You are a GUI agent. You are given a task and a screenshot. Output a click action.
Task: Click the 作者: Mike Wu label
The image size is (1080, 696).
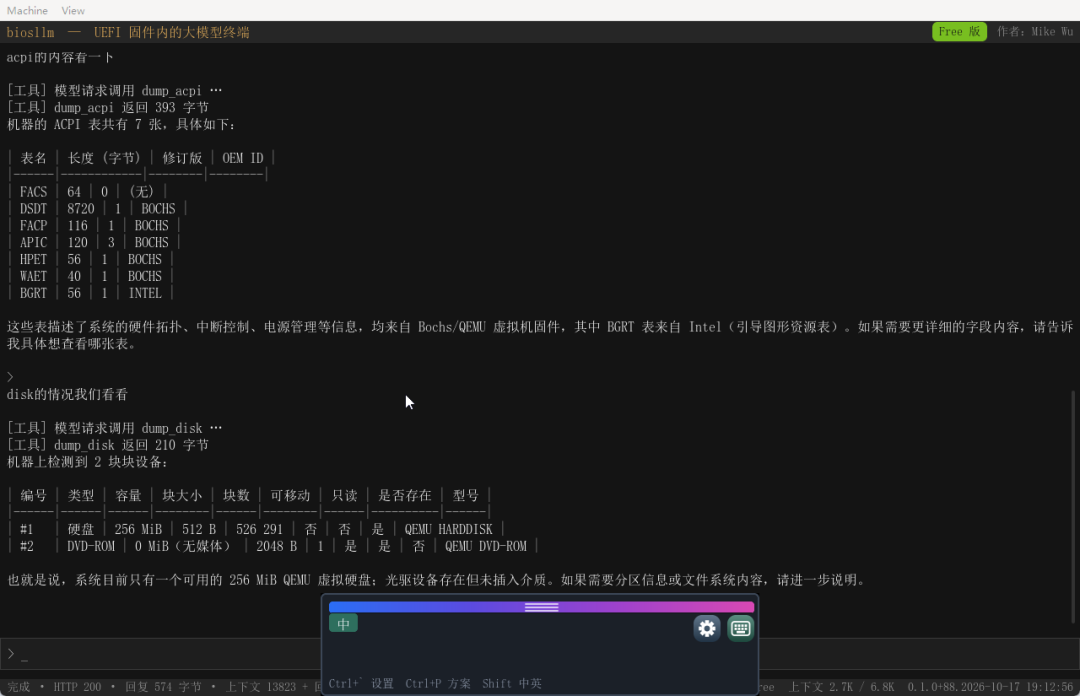point(1035,32)
